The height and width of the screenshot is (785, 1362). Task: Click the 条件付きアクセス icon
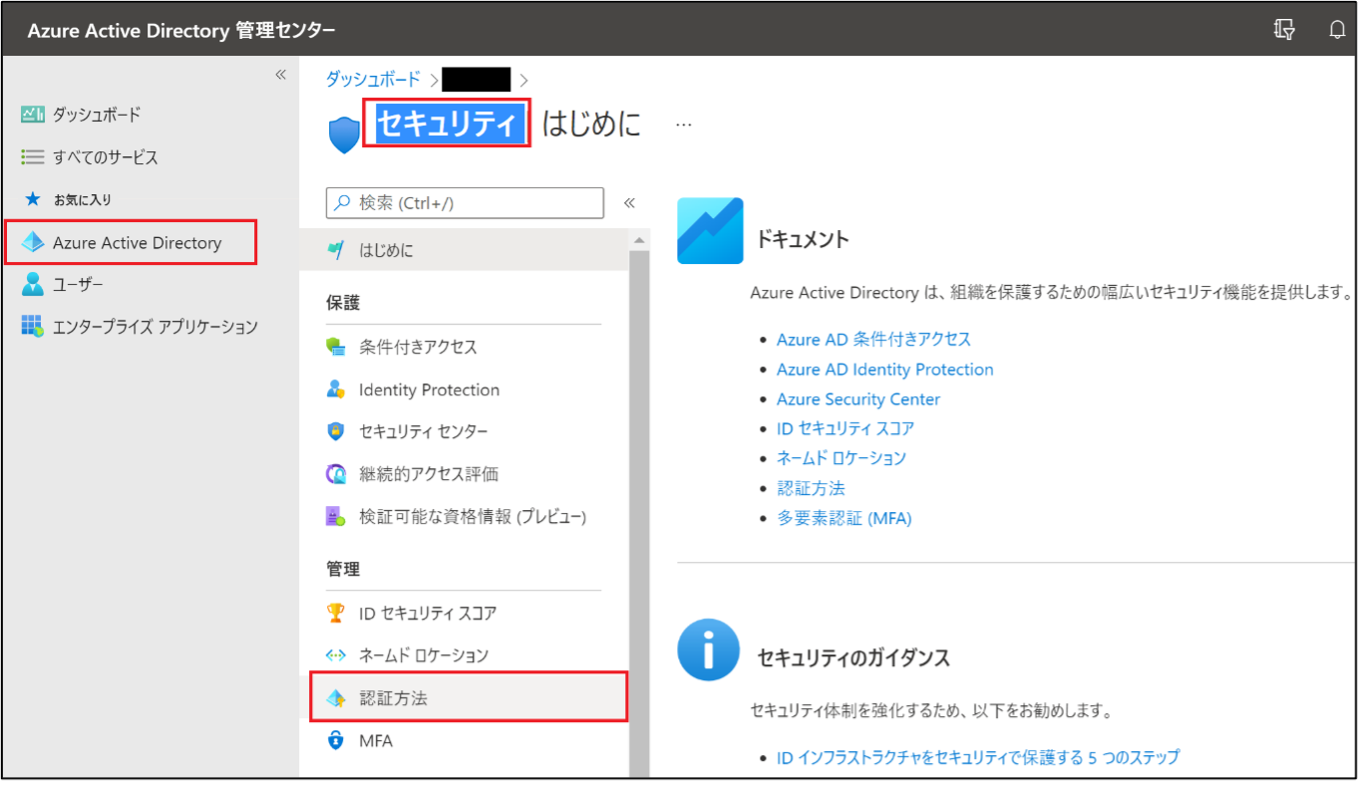coord(336,347)
